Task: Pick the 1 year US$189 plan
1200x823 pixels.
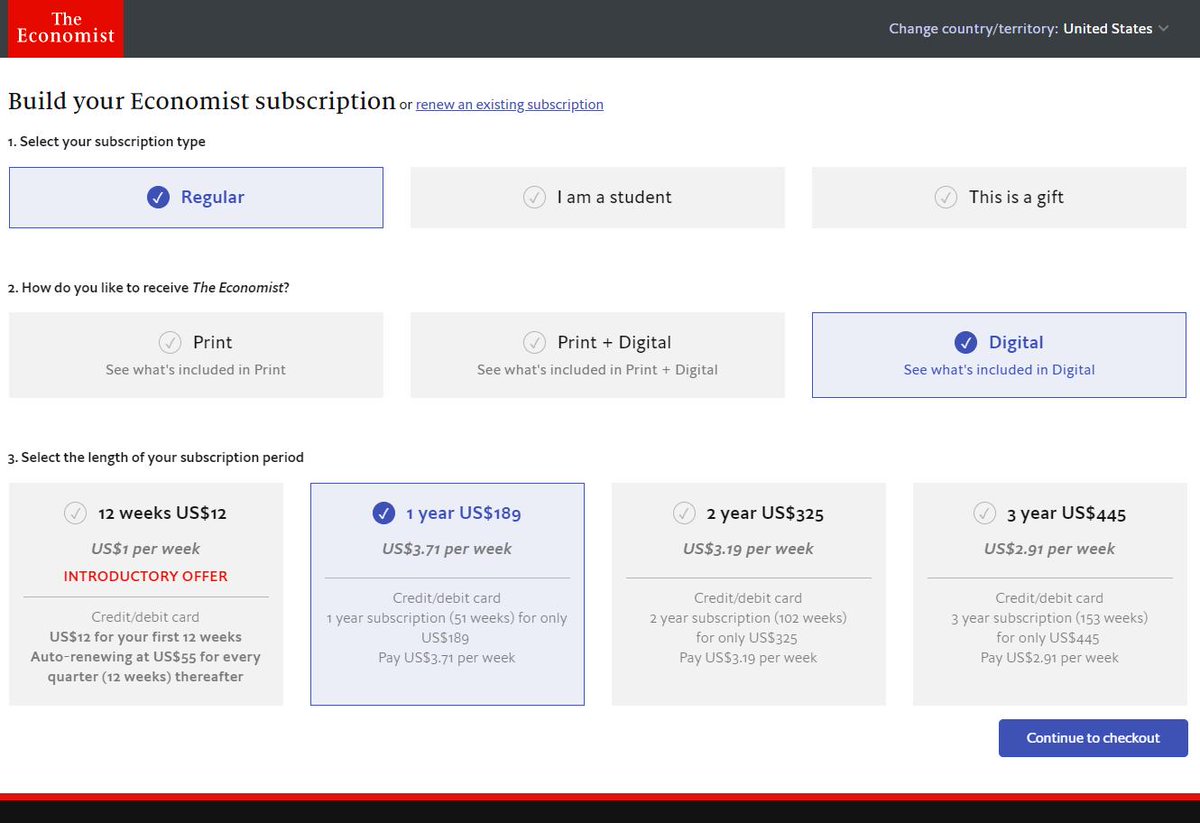Action: pyautogui.click(x=447, y=594)
